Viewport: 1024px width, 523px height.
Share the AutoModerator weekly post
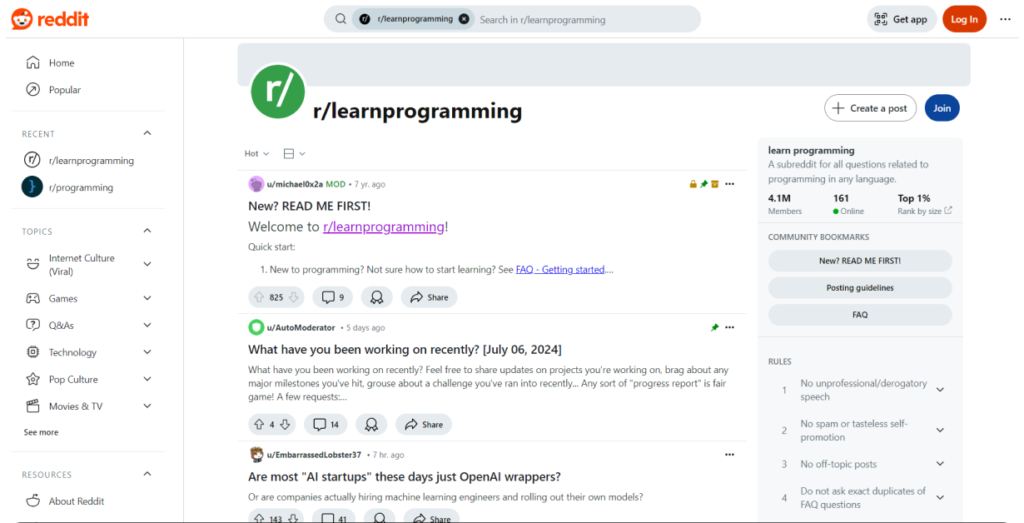[423, 424]
